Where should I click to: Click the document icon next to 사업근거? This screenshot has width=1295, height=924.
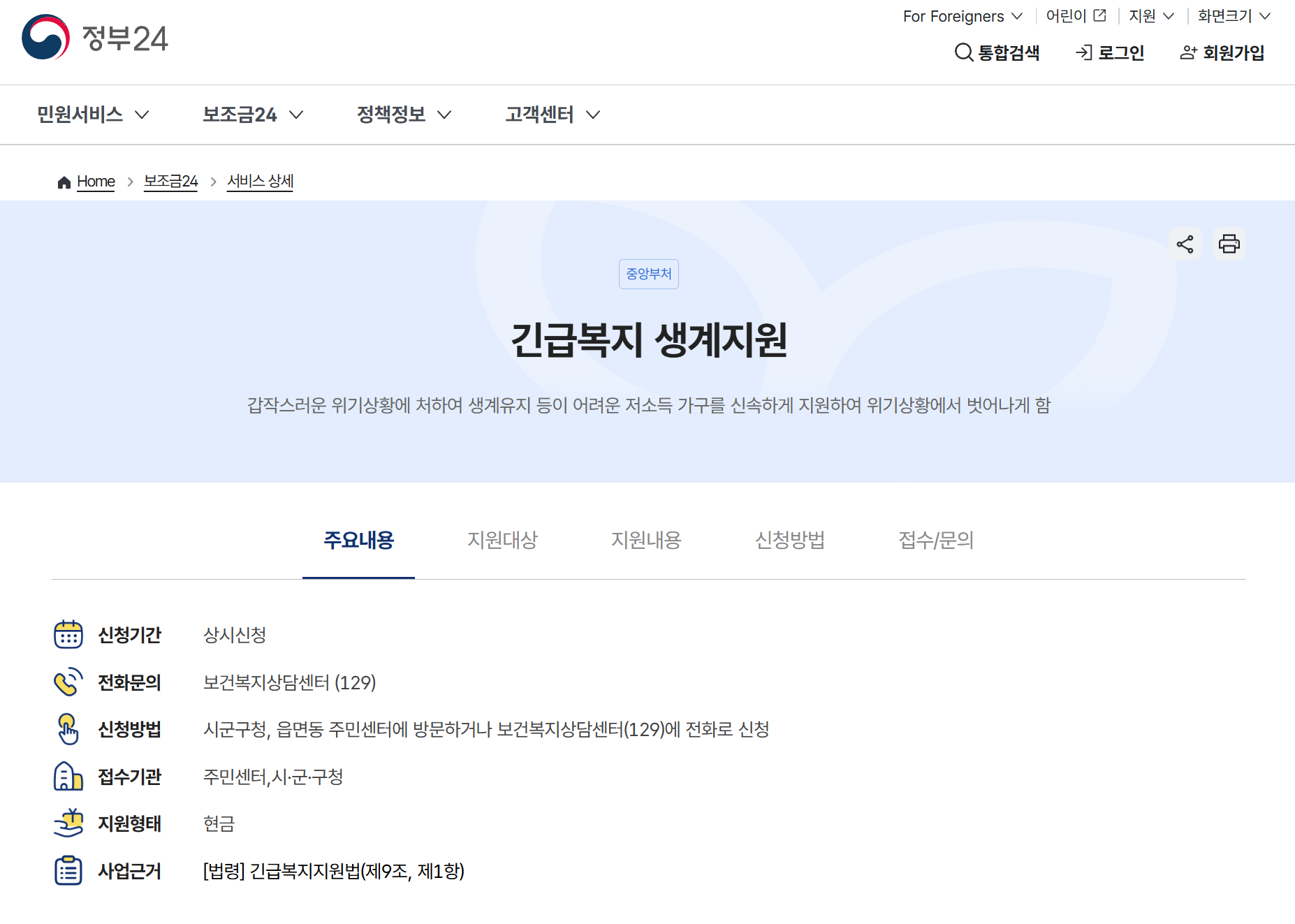click(68, 871)
